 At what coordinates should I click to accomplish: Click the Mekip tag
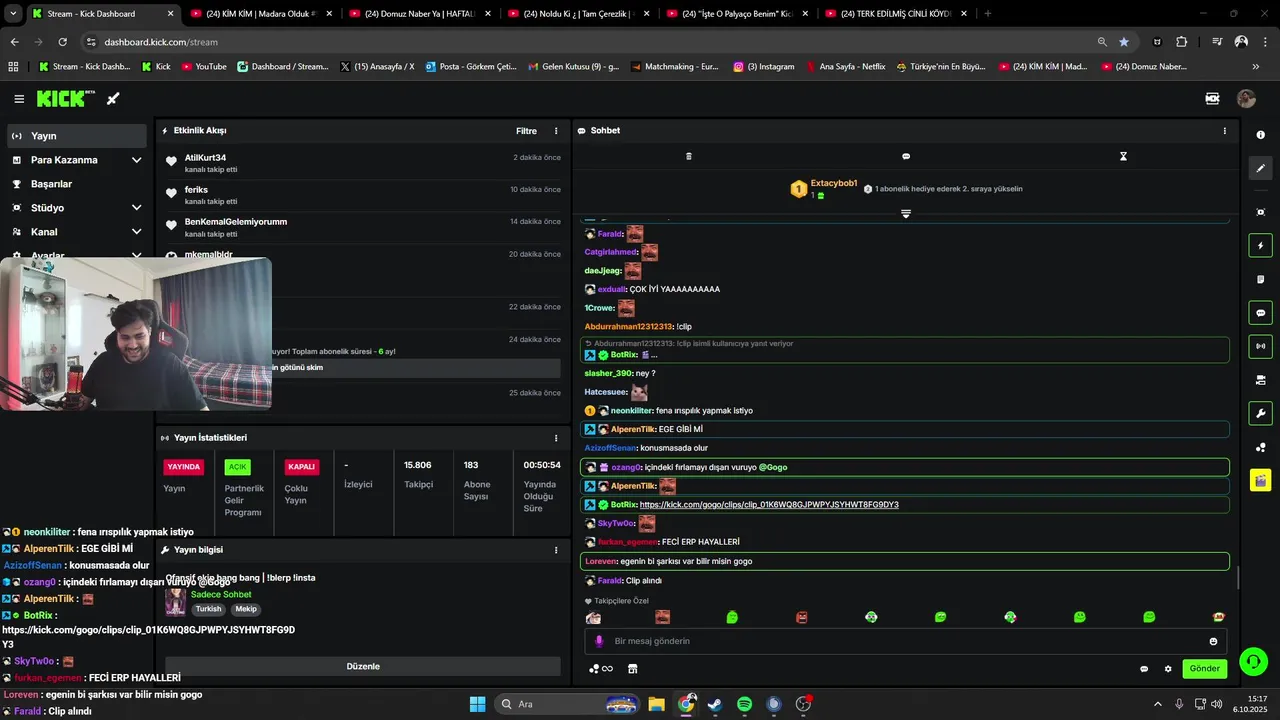click(246, 609)
